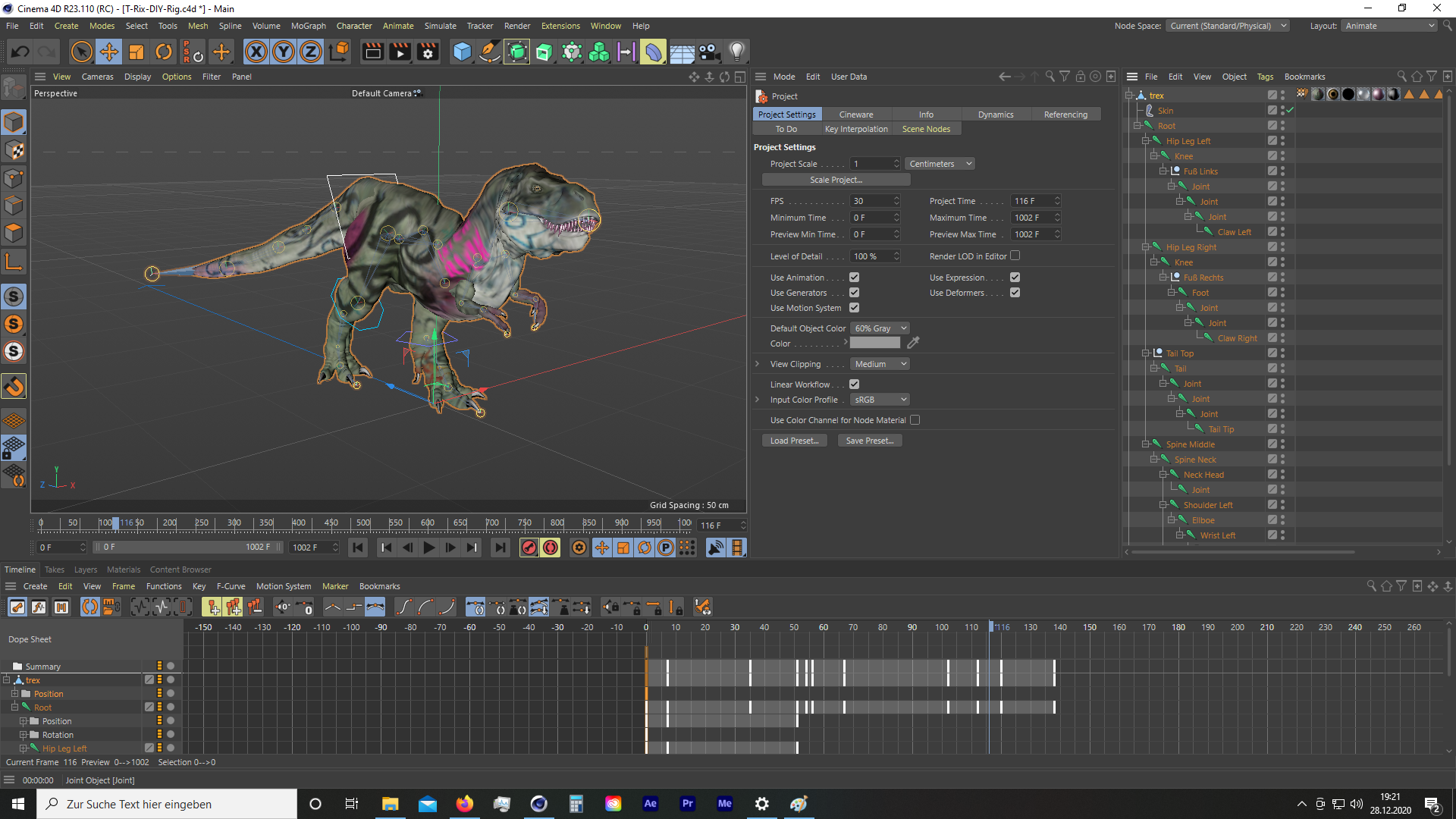Toggle Use Expression checkbox

tap(1015, 278)
